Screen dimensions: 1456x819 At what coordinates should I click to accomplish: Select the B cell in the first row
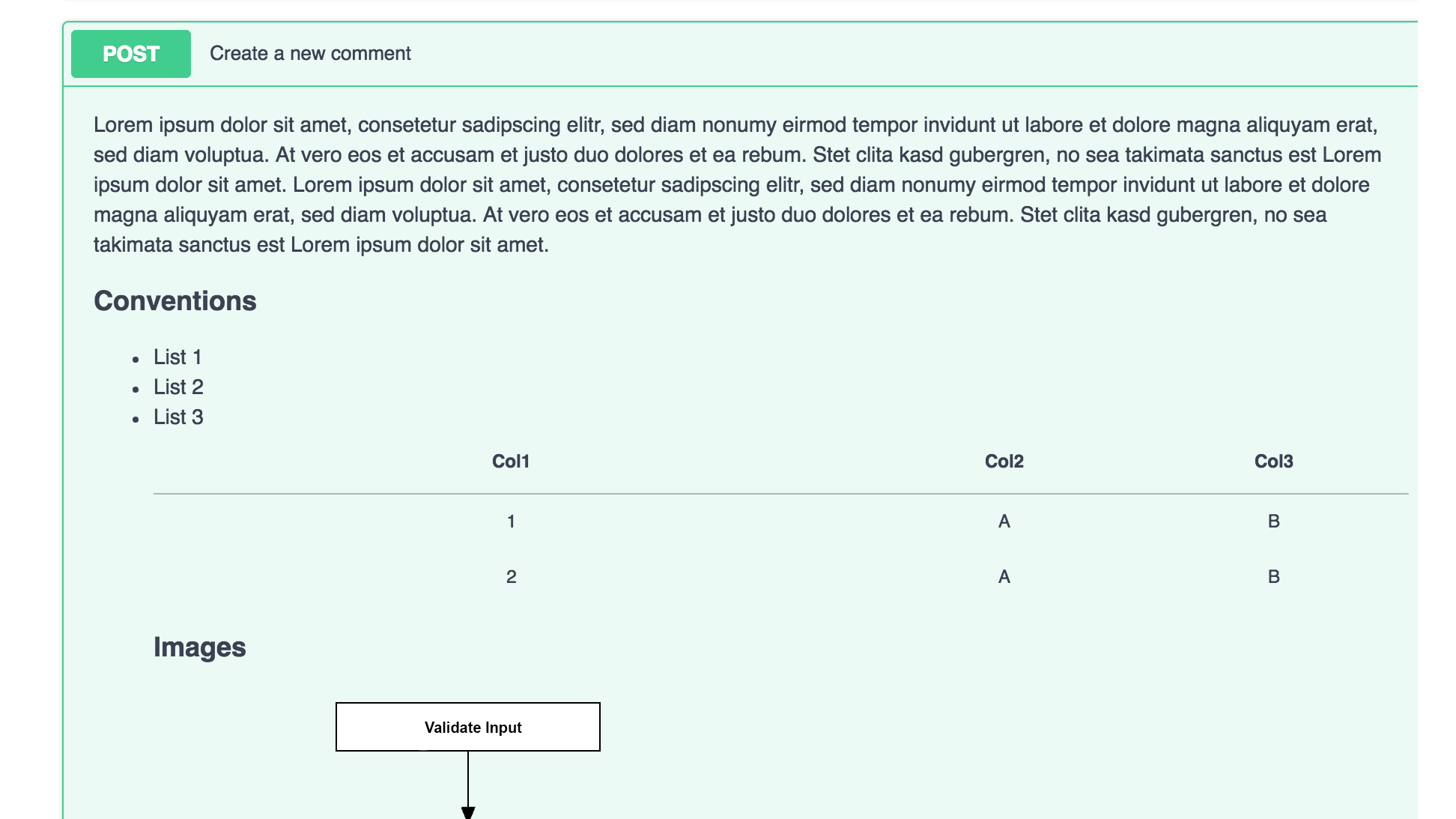pyautogui.click(x=1273, y=522)
